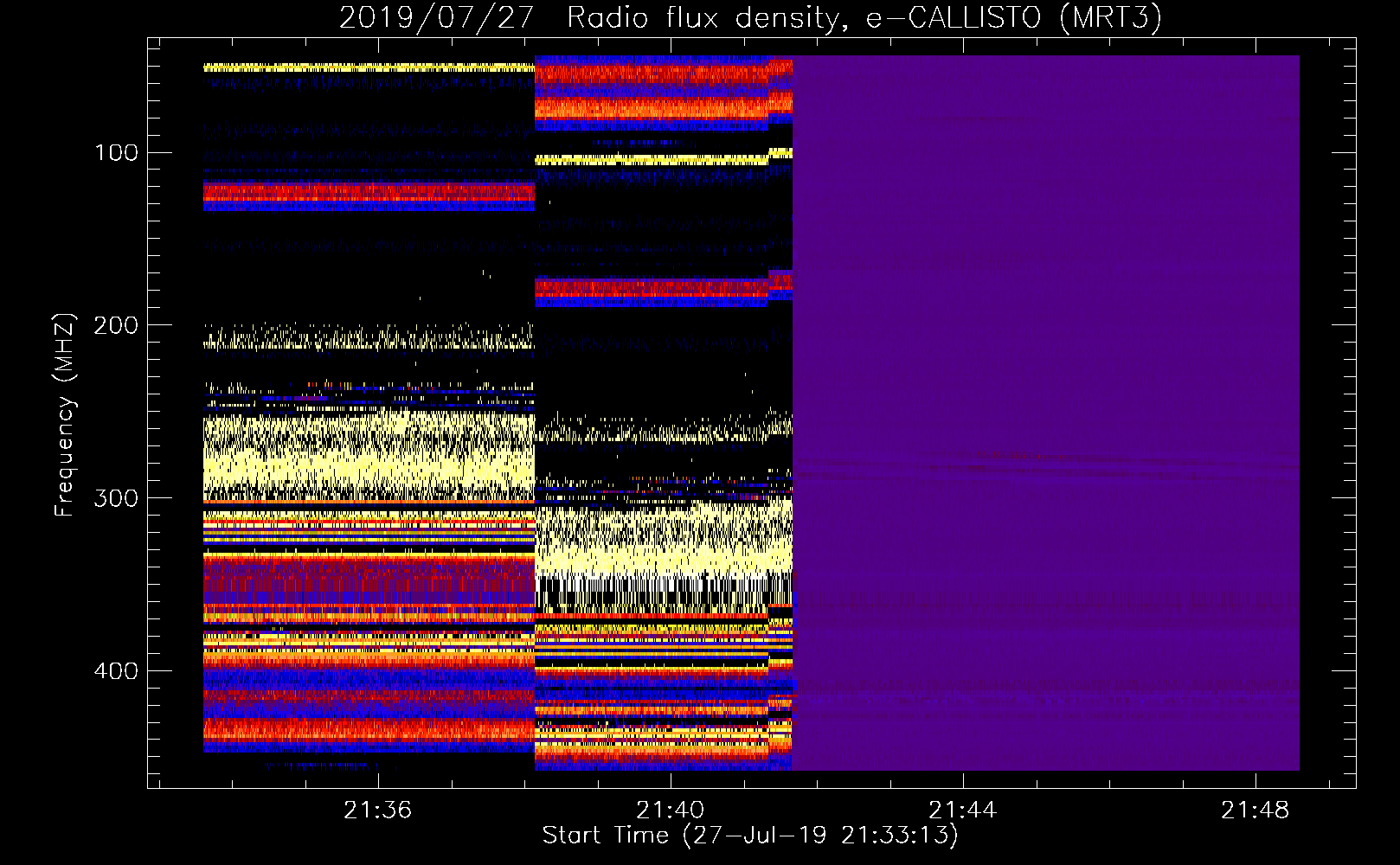Click the 21:40 time tick label
This screenshot has width=1400, height=865.
670,811
